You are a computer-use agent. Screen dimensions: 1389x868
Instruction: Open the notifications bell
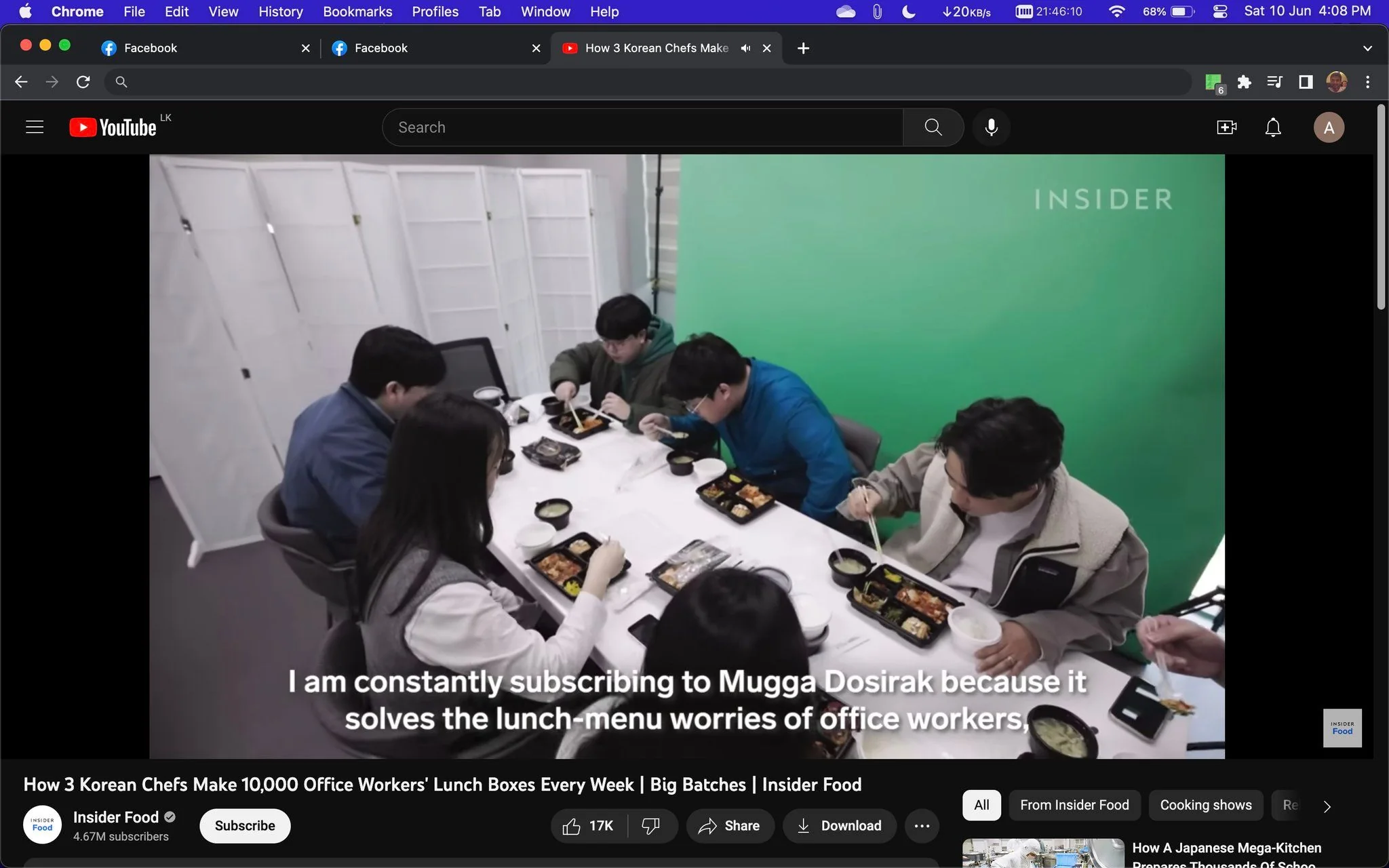click(1273, 127)
